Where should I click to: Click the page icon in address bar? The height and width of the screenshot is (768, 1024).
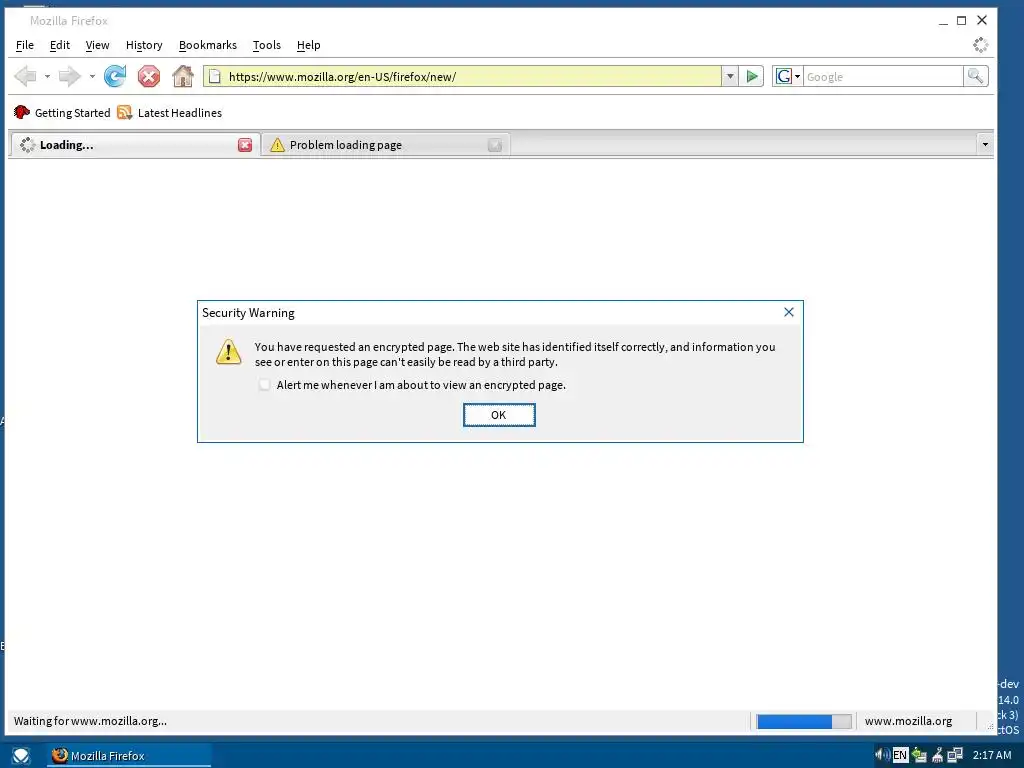point(214,76)
